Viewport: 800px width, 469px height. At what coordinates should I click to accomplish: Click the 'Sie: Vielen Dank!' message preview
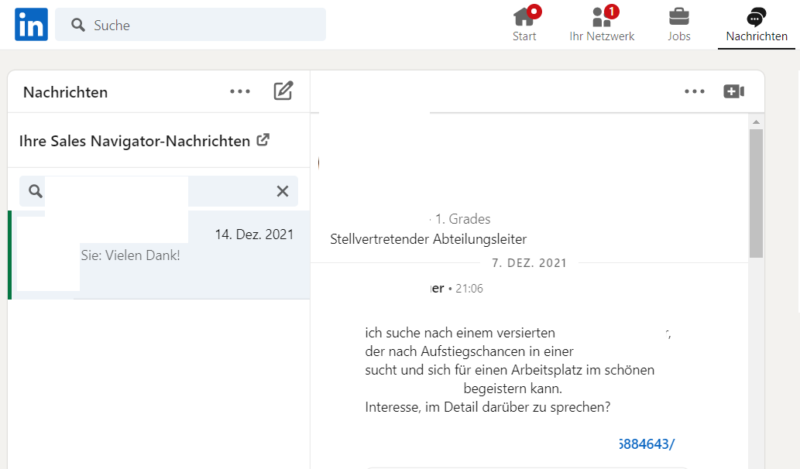(x=130, y=256)
